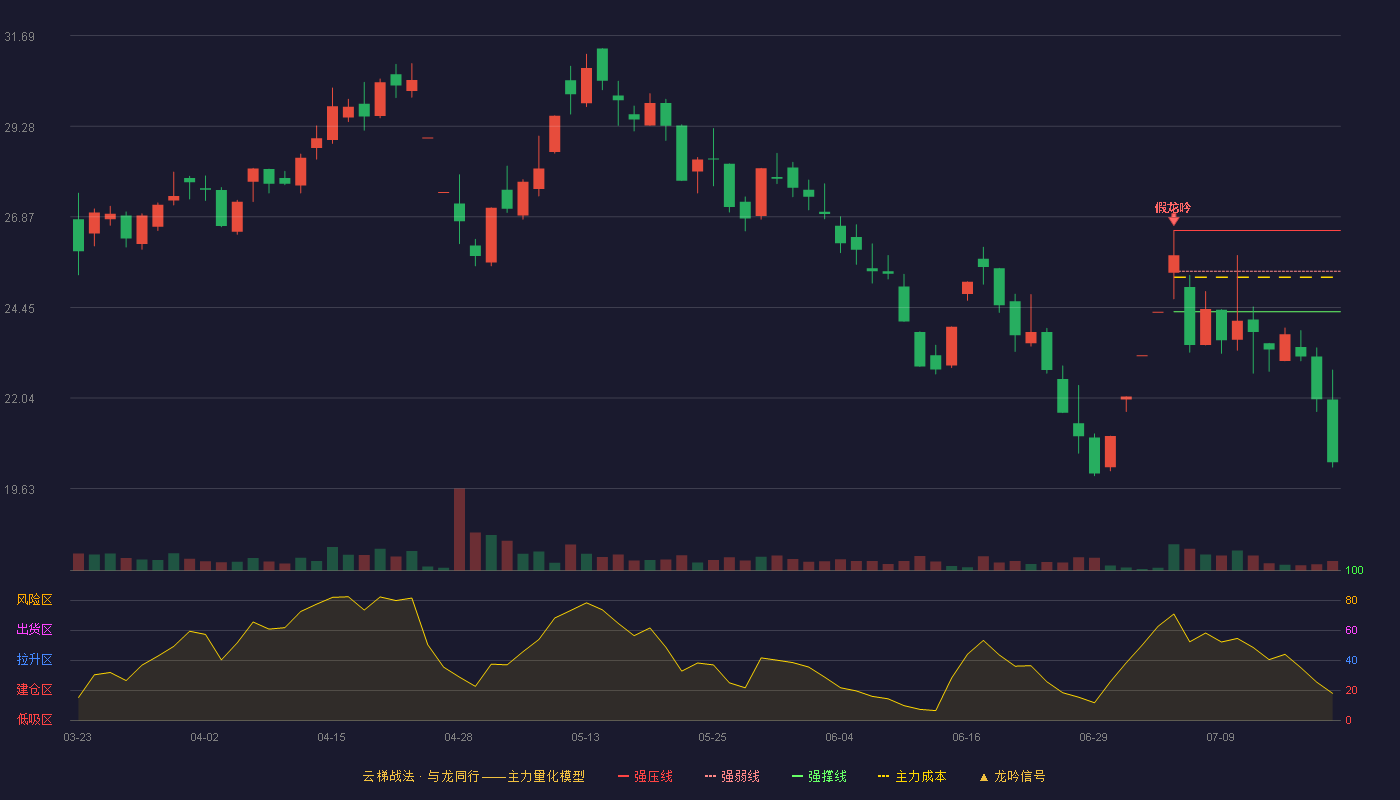Viewport: 1400px width, 800px height.
Task: Click the 风险区 zone label
Action: click(34, 600)
